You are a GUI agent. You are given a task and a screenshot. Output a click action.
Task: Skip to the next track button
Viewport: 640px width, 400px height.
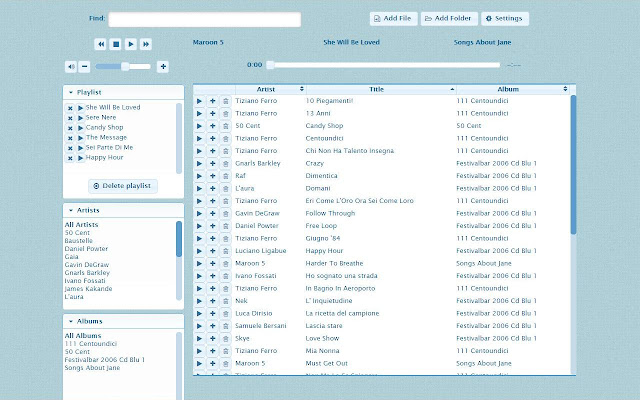[x=146, y=44]
